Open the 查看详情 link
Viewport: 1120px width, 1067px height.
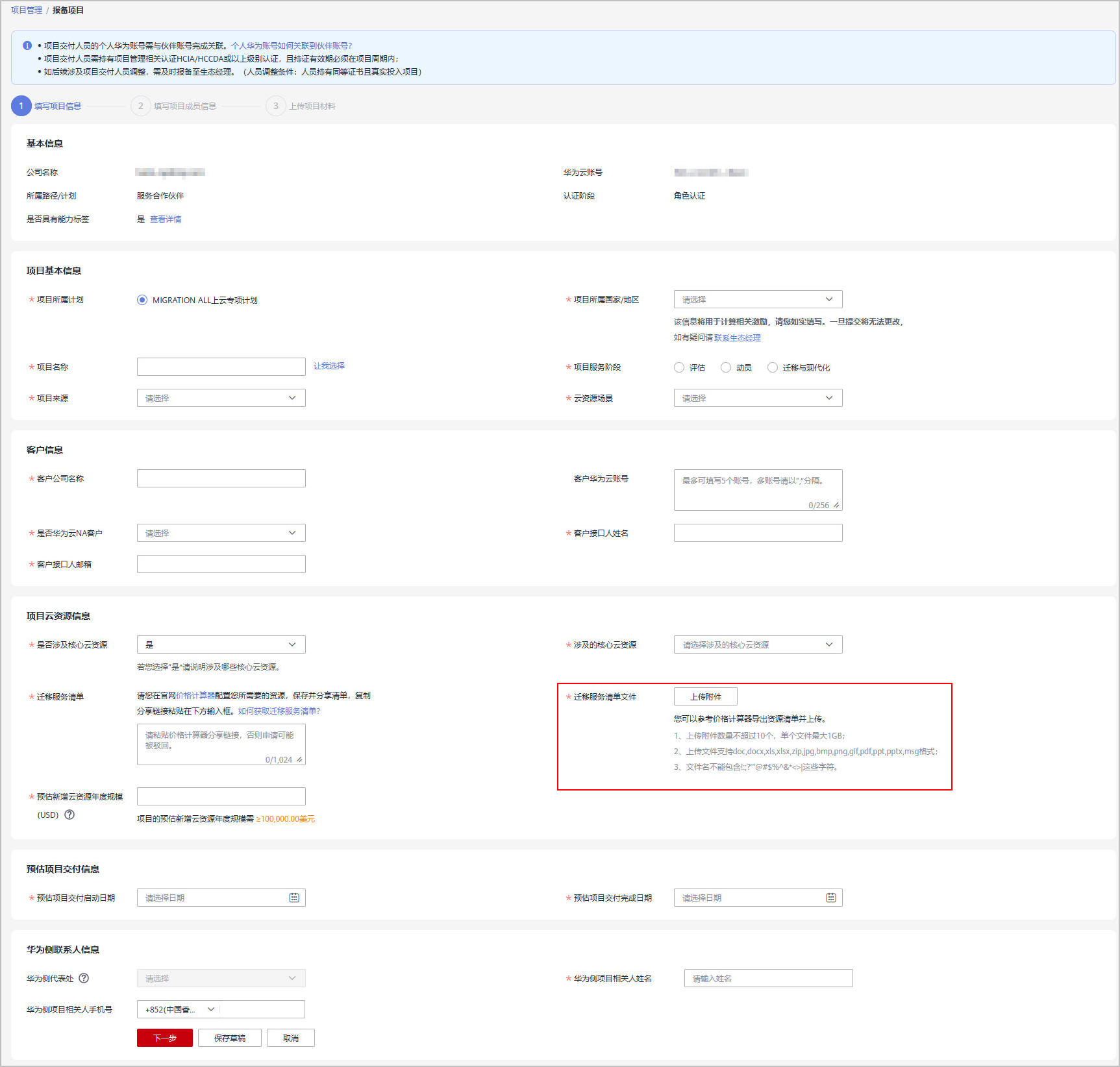[166, 219]
